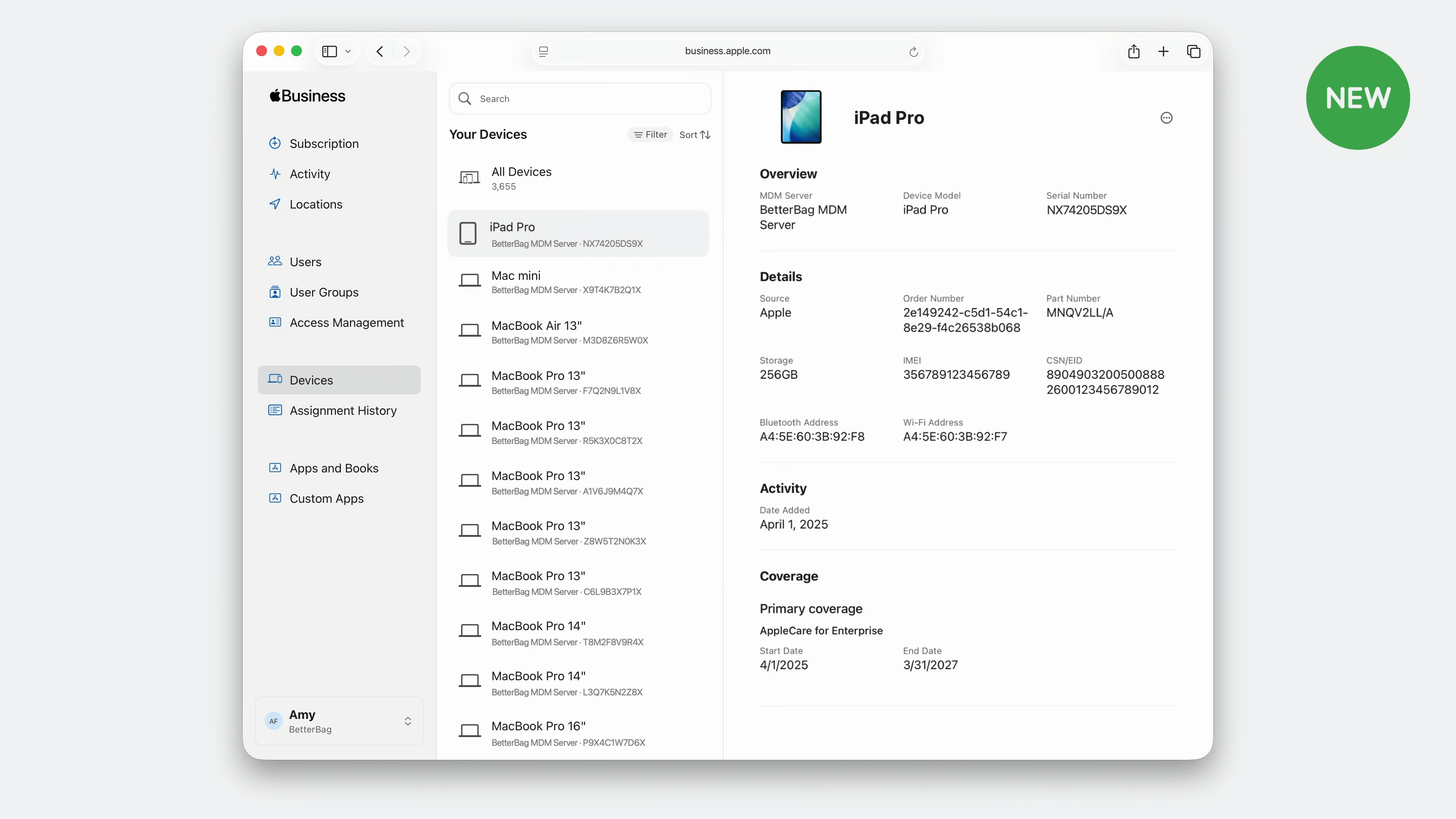1456x819 pixels.
Task: Click the iPad icon in selected device row
Action: (x=468, y=233)
